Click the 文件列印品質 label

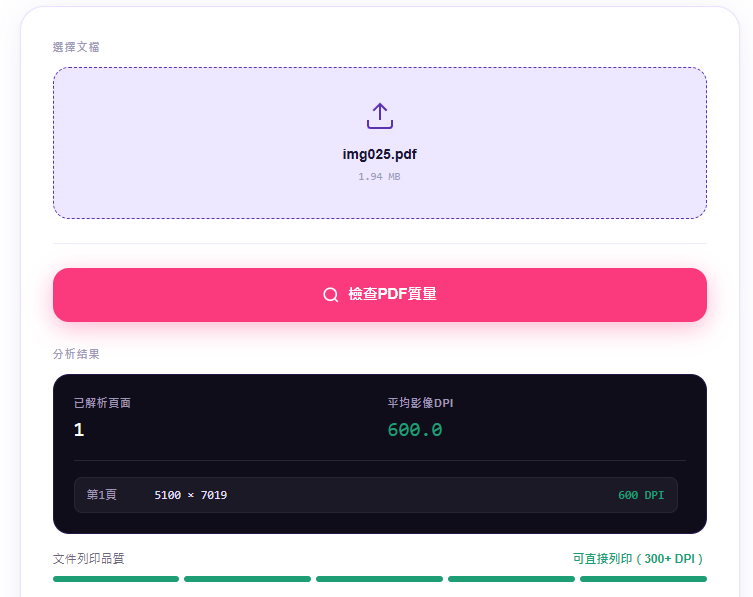pyautogui.click(x=89, y=559)
